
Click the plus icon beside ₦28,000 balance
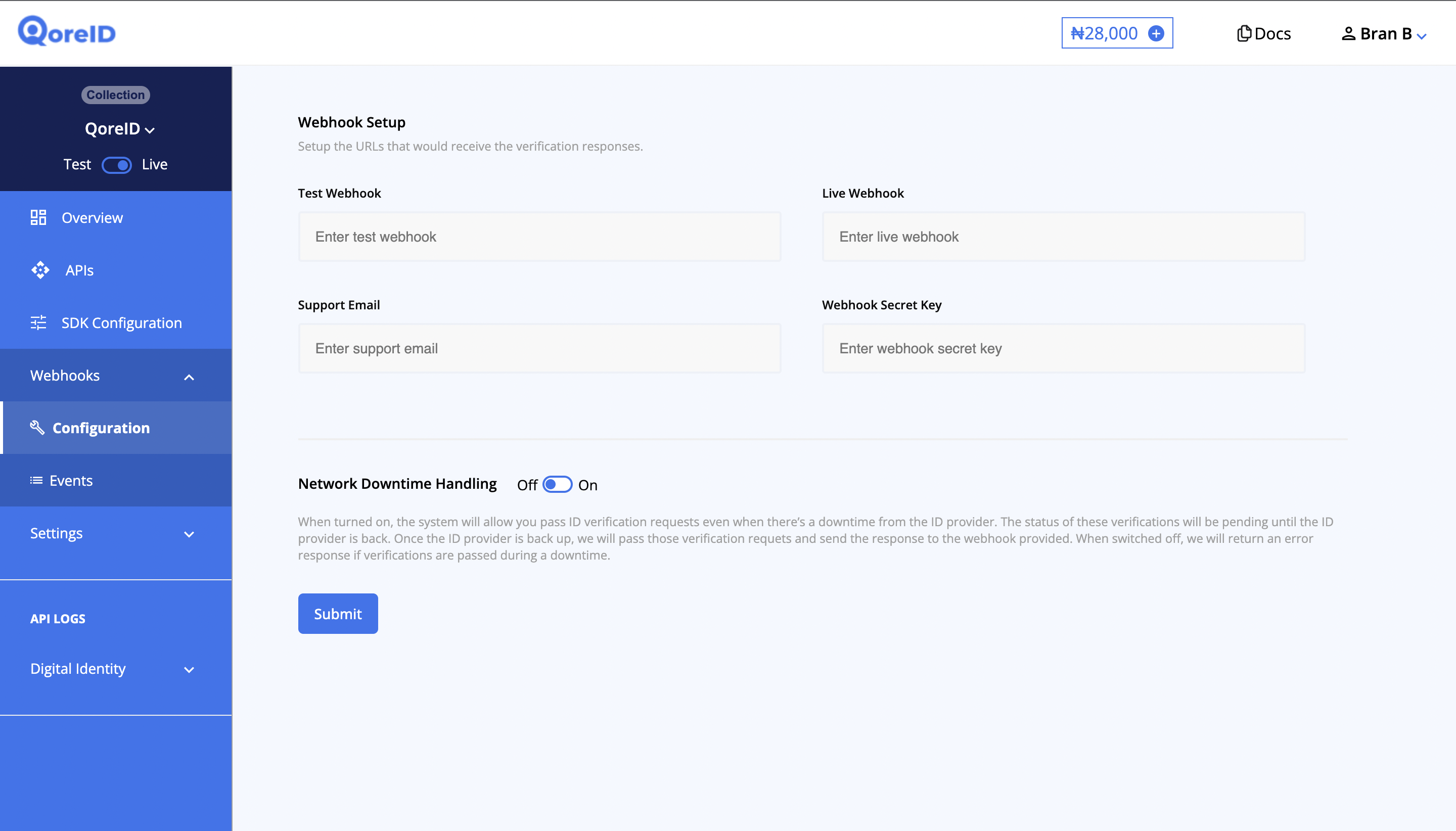pyautogui.click(x=1156, y=34)
